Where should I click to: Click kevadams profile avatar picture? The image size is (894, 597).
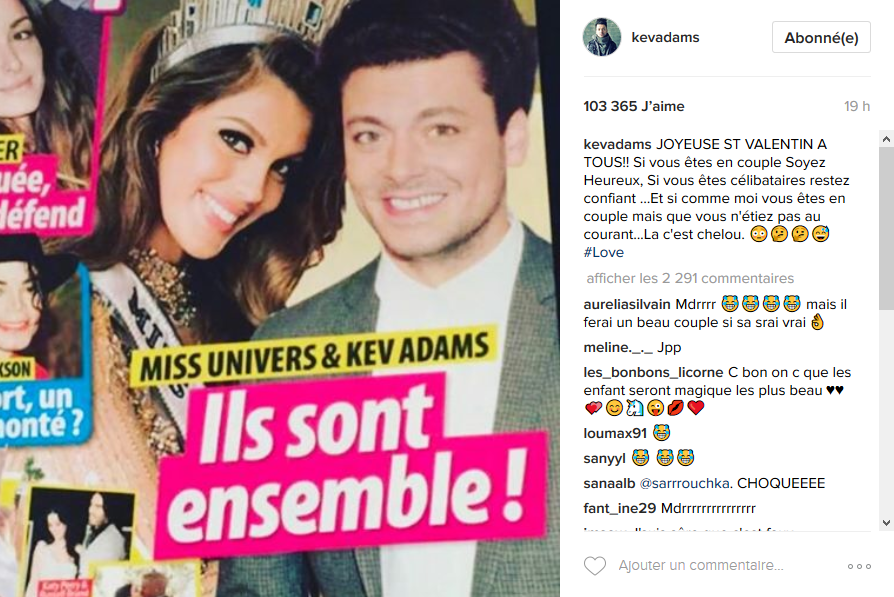602,37
